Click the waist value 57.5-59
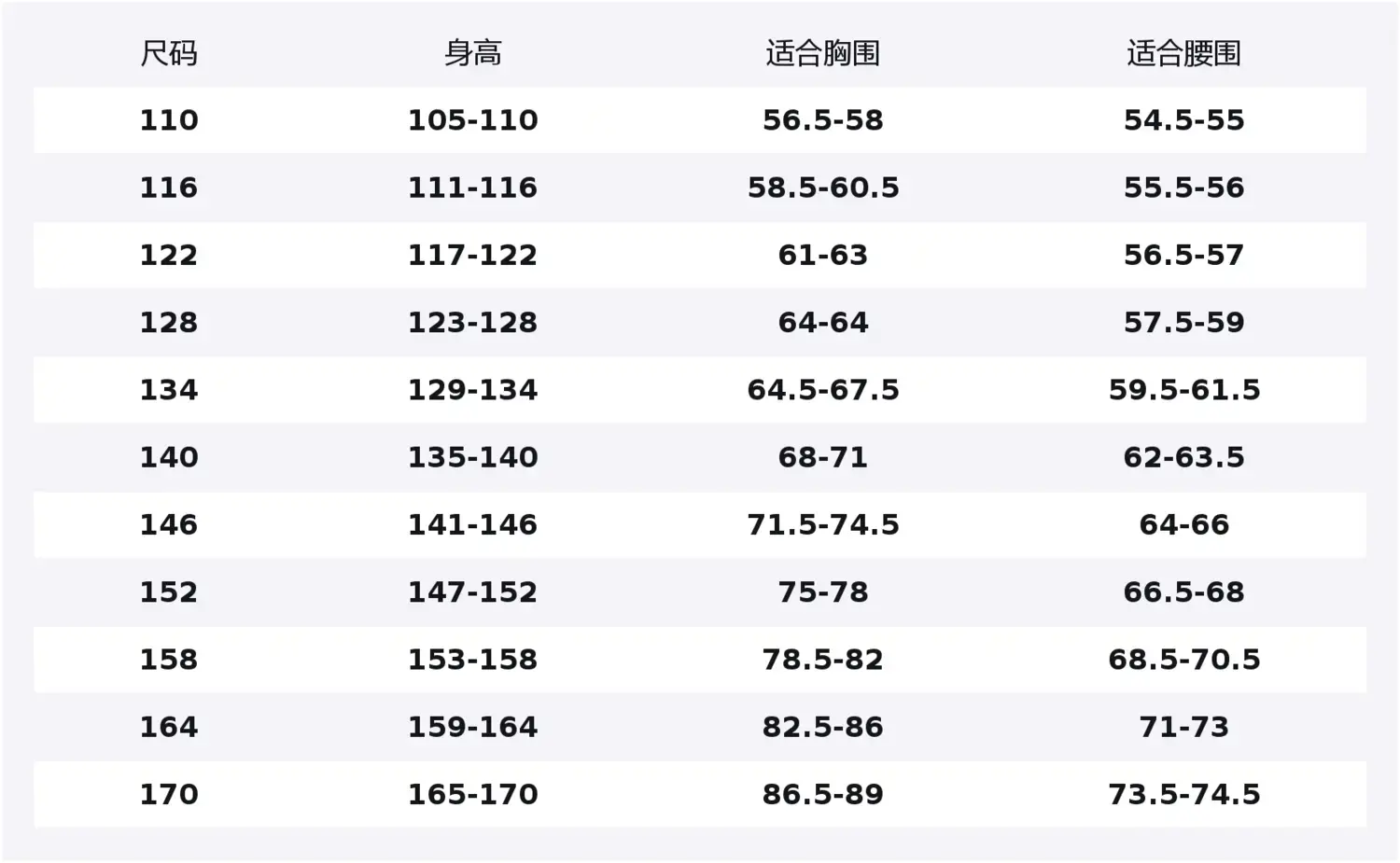Image resolution: width=1400 pixels, height=863 pixels. point(1183,323)
